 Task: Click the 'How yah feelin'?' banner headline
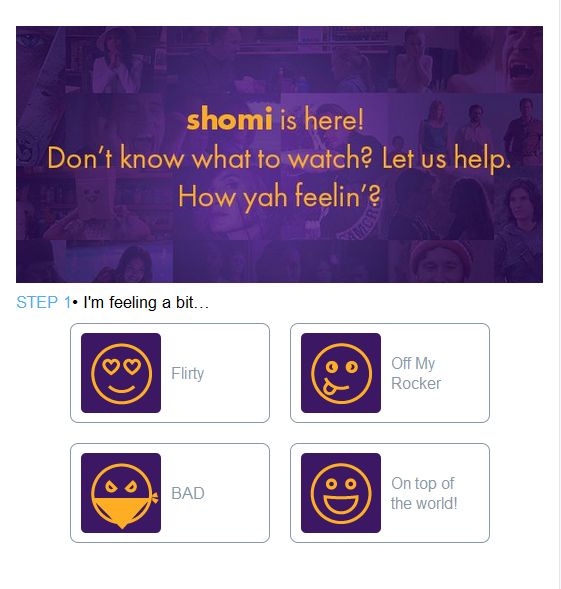[279, 197]
